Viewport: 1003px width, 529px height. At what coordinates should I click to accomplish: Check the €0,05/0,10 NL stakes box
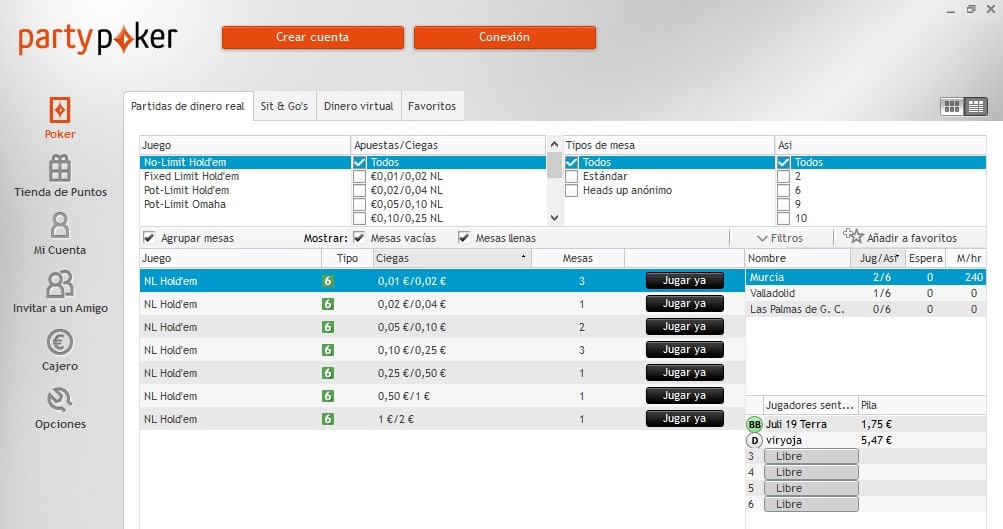pos(359,205)
